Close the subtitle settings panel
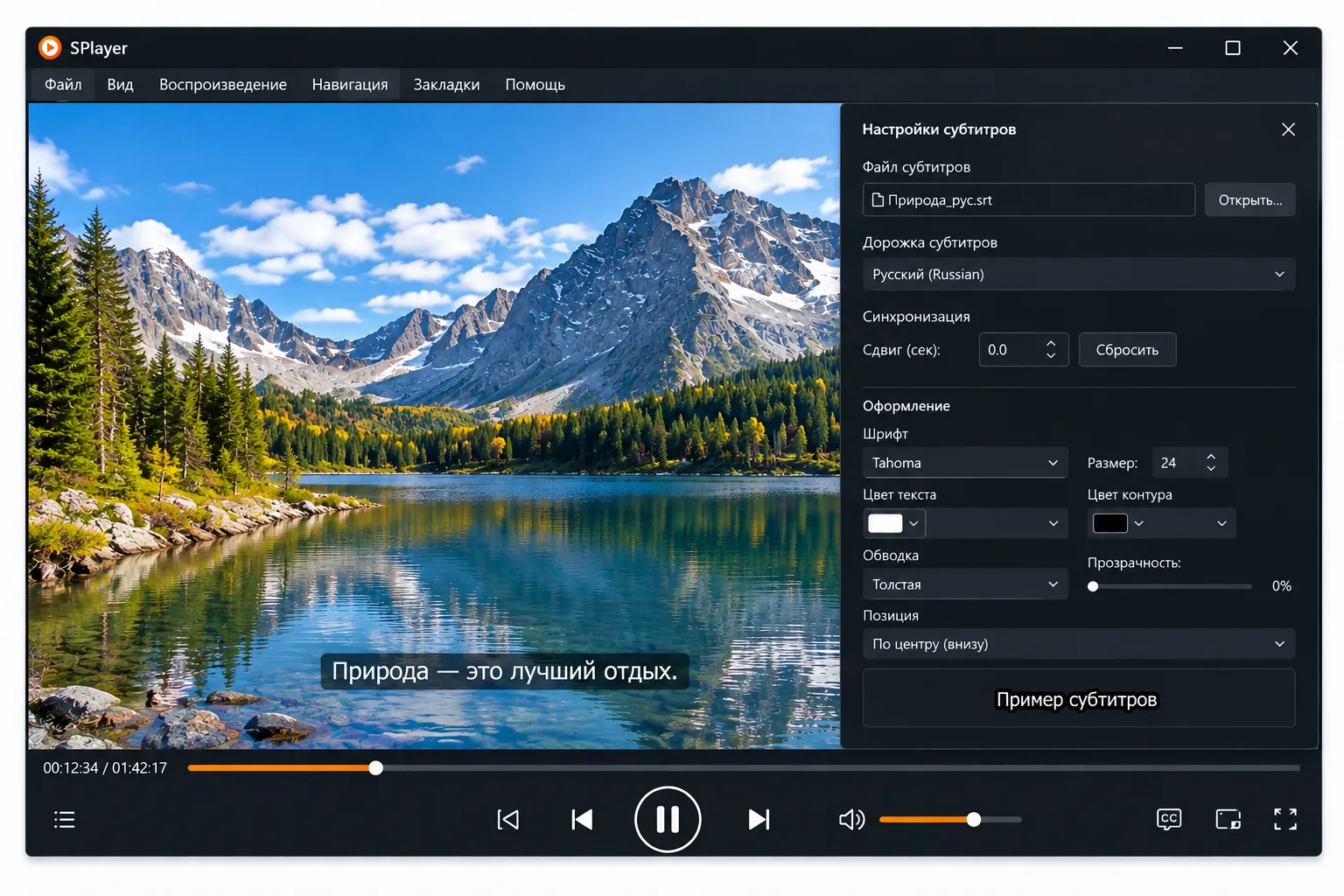This screenshot has width=1344, height=896. 1288,129
